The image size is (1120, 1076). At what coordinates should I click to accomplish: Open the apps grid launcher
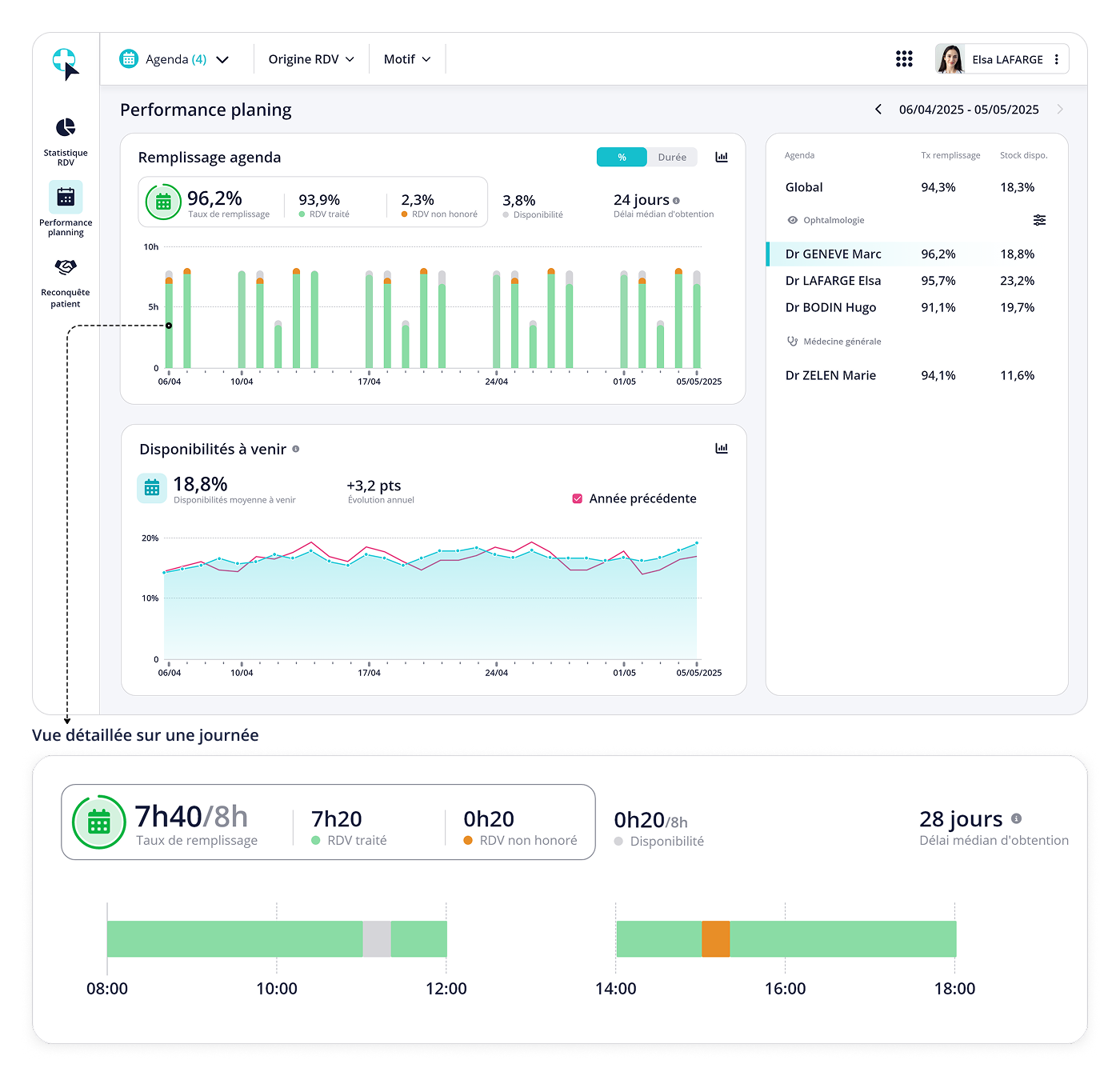(x=904, y=58)
